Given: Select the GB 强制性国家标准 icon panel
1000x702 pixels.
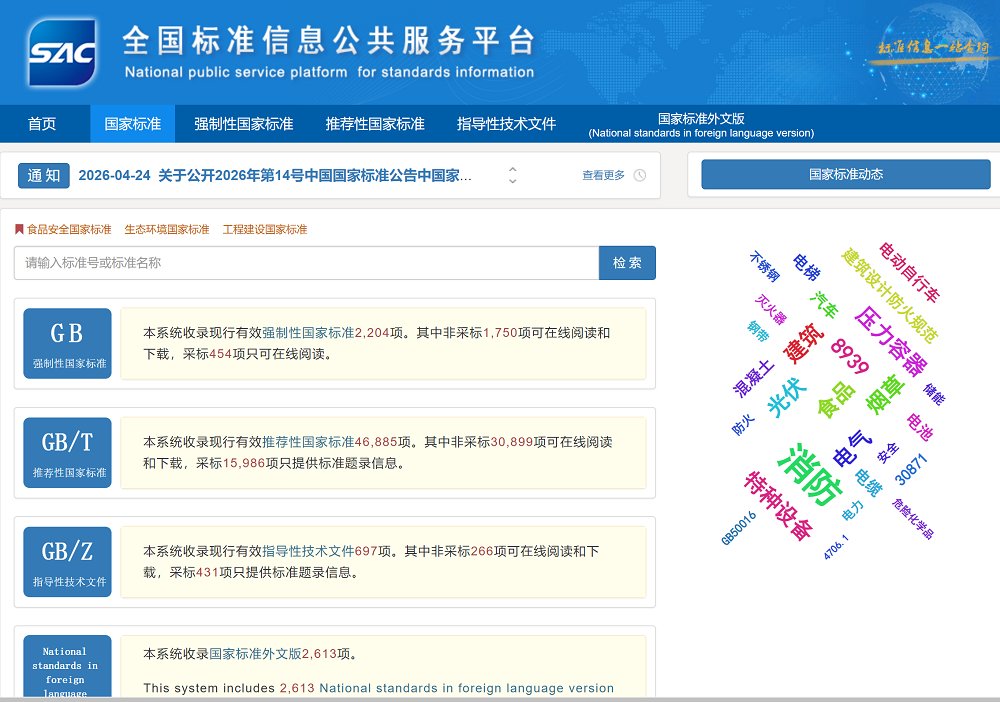Looking at the screenshot, I should coord(66,342).
